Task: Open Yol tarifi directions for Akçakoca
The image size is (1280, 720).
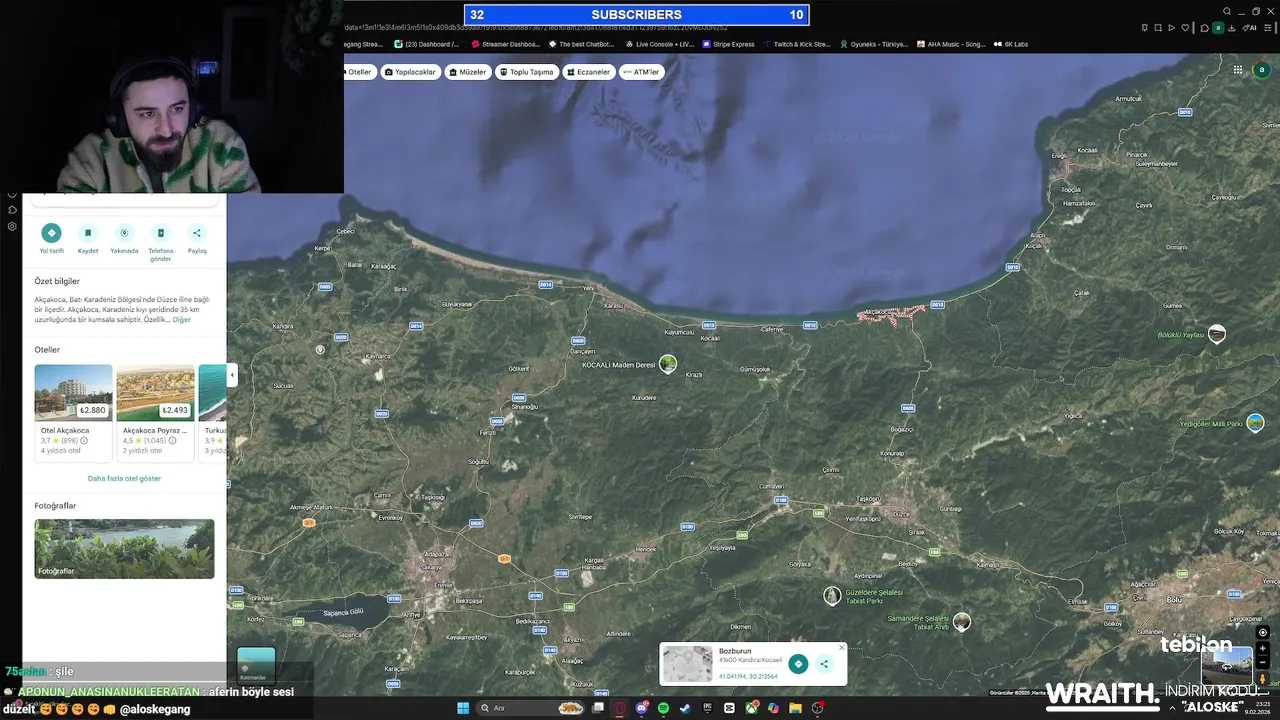Action: pyautogui.click(x=51, y=233)
